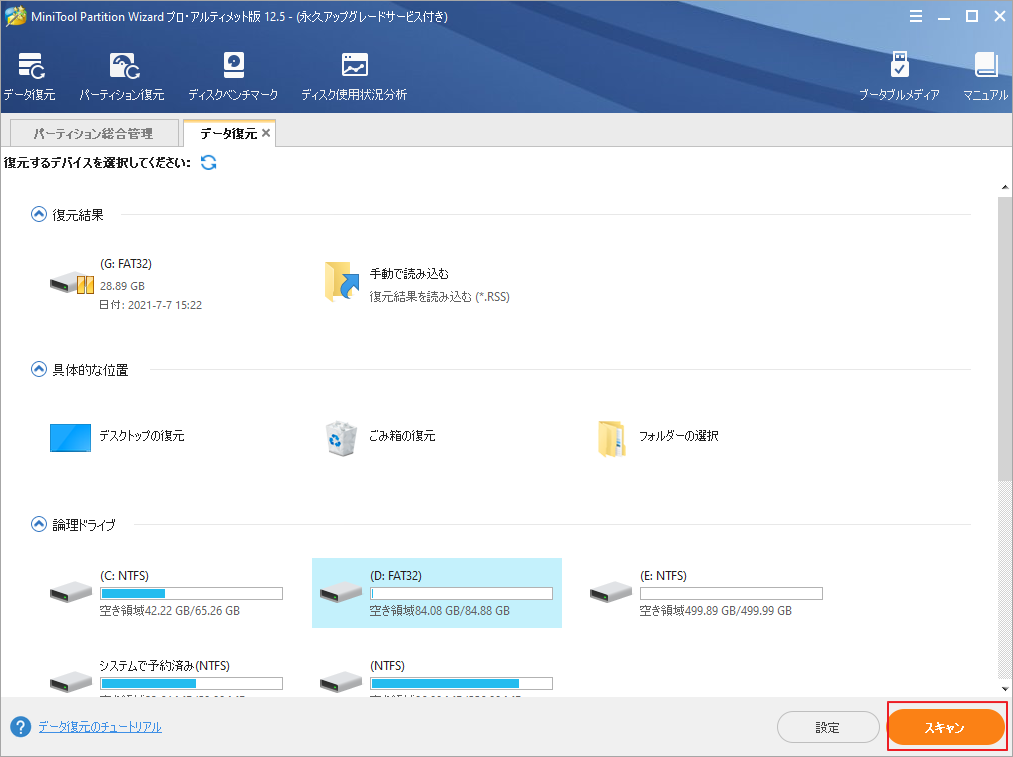Click the D: FAT32 usage bar
The image size is (1013, 757).
coord(461,594)
